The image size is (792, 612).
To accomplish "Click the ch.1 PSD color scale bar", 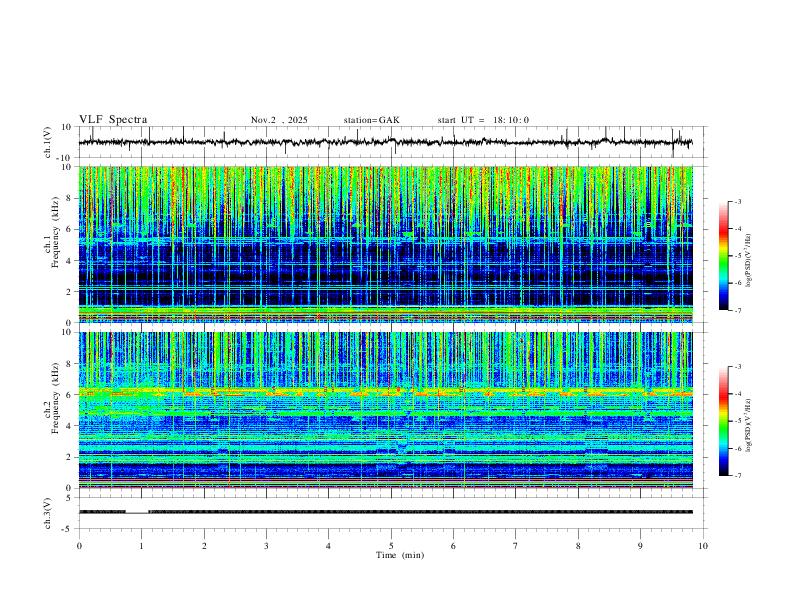I will click(724, 256).
